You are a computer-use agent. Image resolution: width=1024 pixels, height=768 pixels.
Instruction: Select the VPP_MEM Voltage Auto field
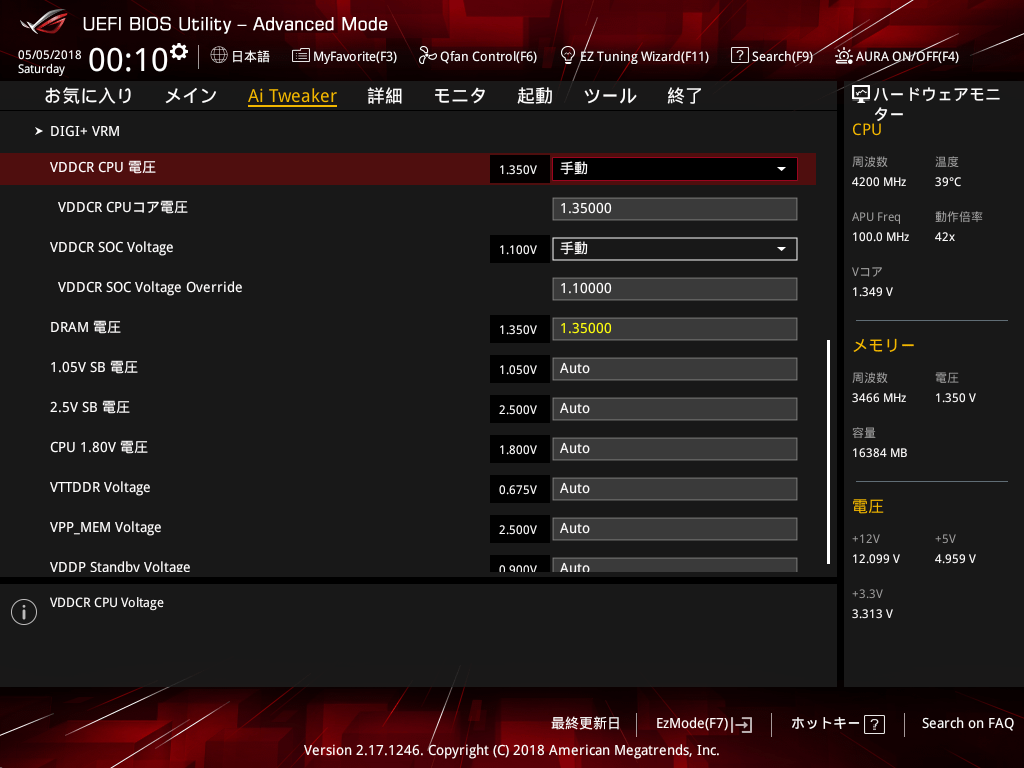click(675, 529)
